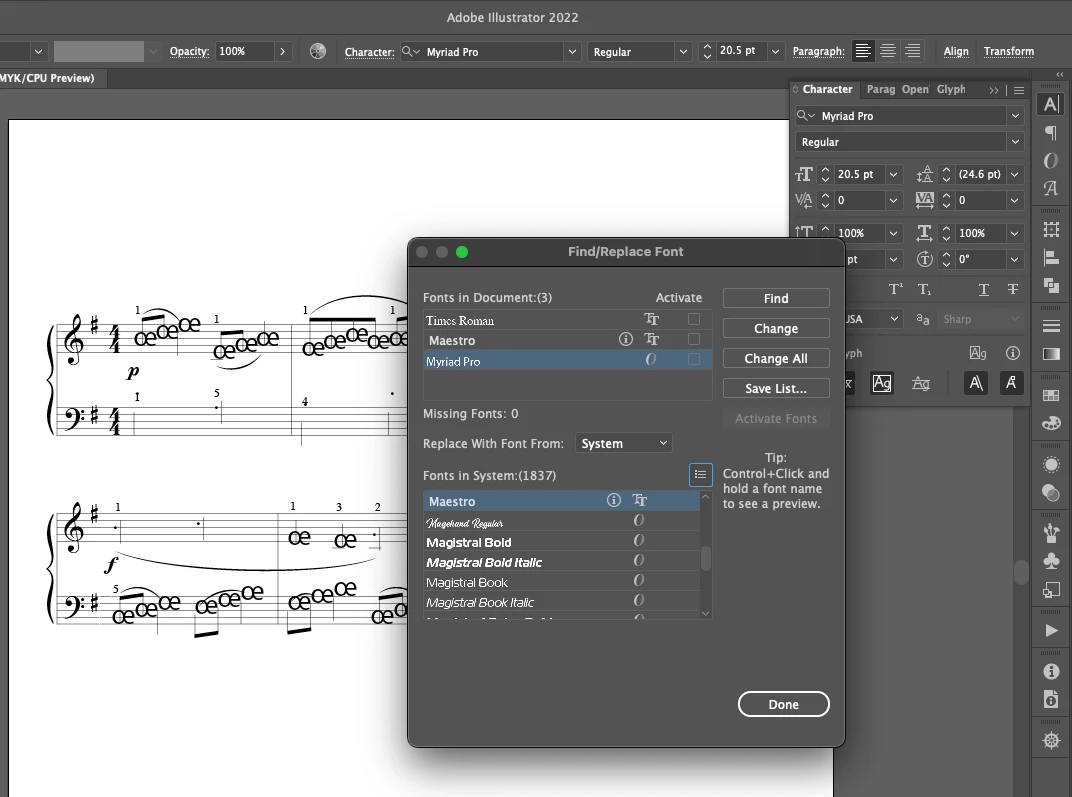Open the Transparency panel dock icon
Viewport: 1072px width, 797px height.
point(1051,492)
